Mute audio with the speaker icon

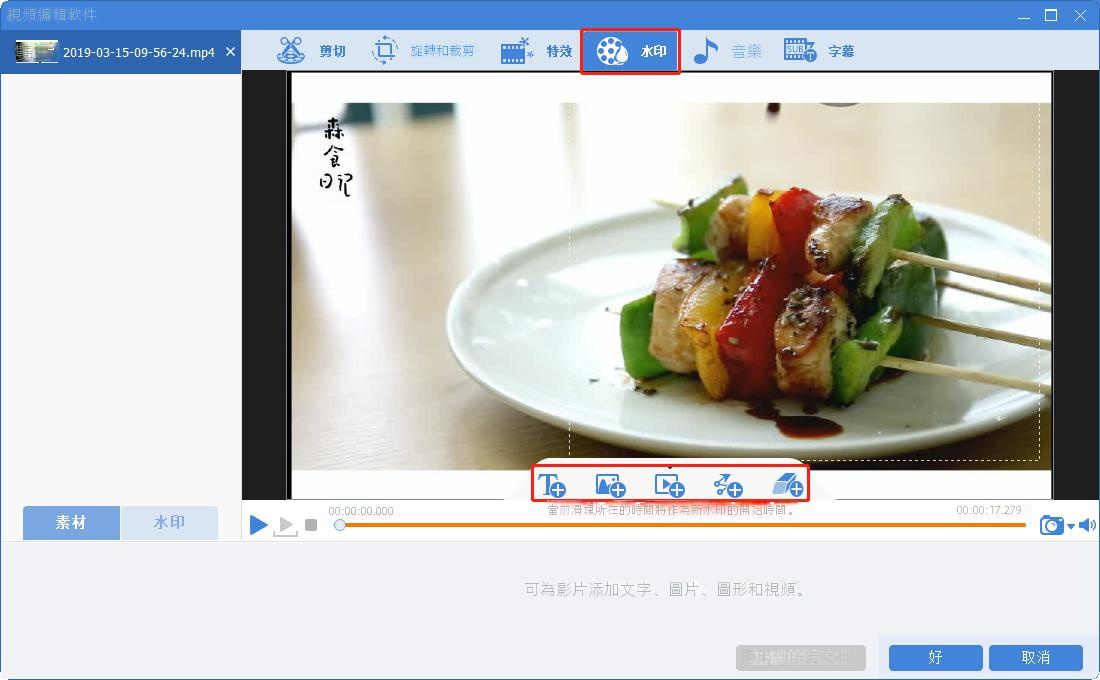pos(1087,525)
